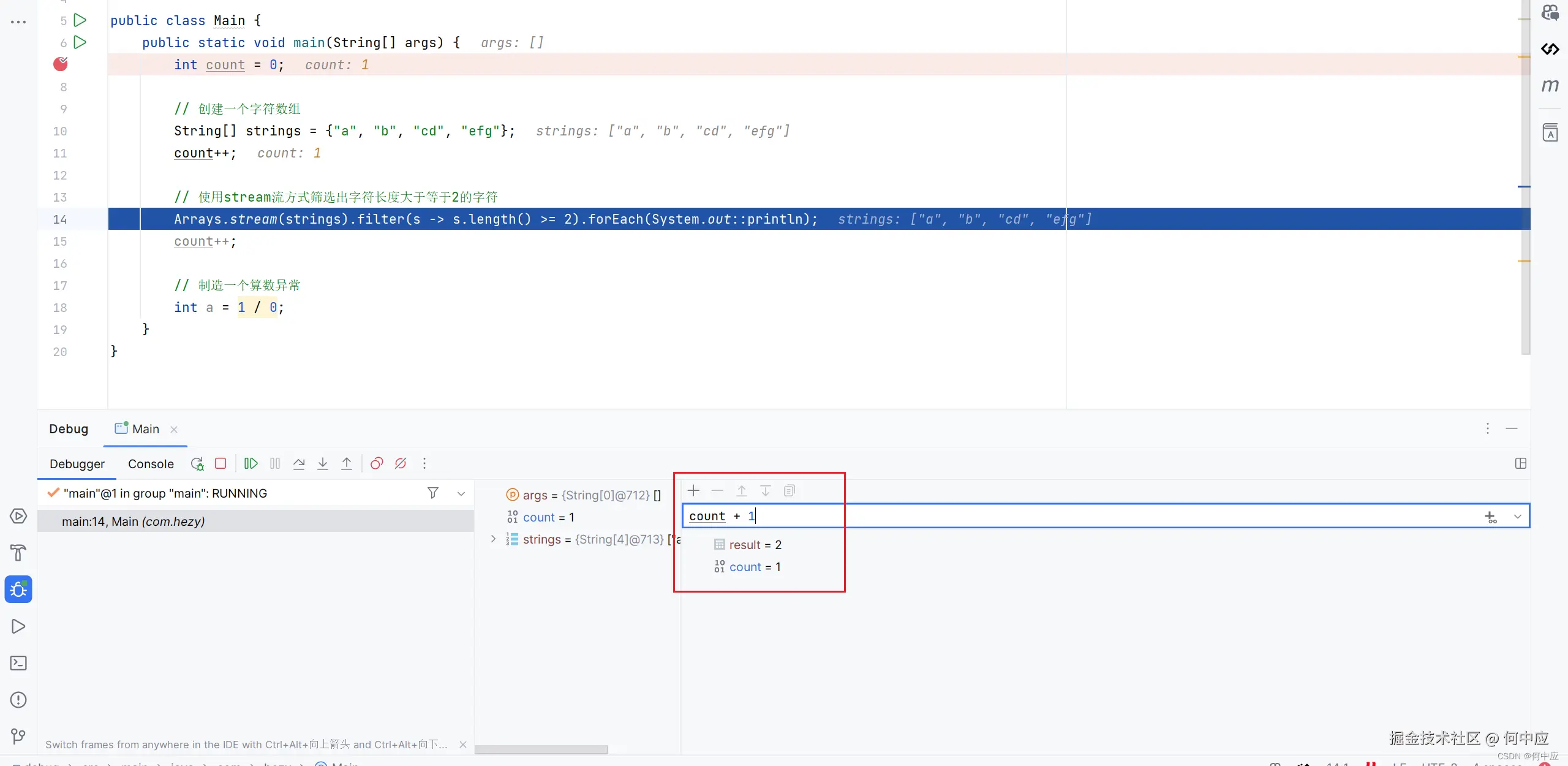Expand the strings variable node

pos(493,539)
